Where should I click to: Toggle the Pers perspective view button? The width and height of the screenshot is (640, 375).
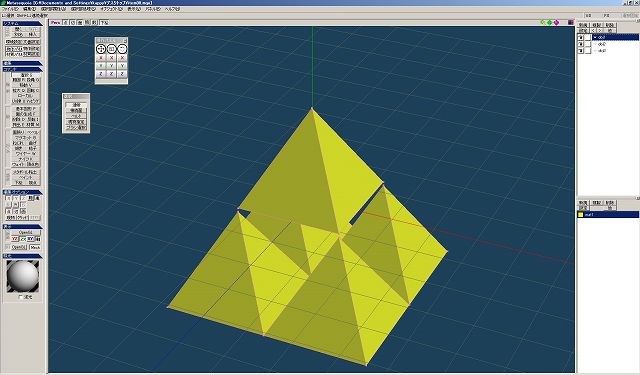(x=56, y=22)
